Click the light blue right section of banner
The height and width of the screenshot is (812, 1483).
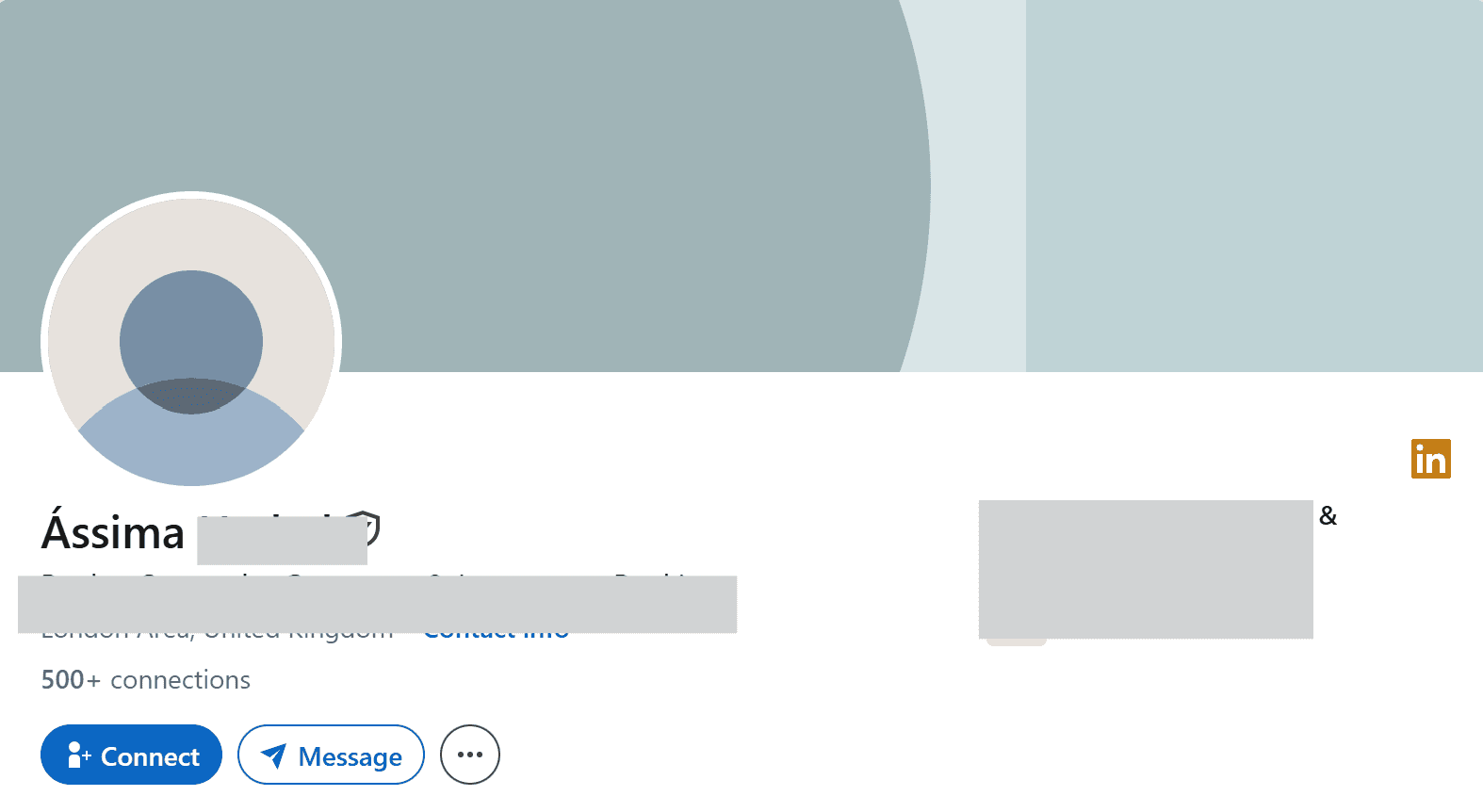tap(1254, 186)
